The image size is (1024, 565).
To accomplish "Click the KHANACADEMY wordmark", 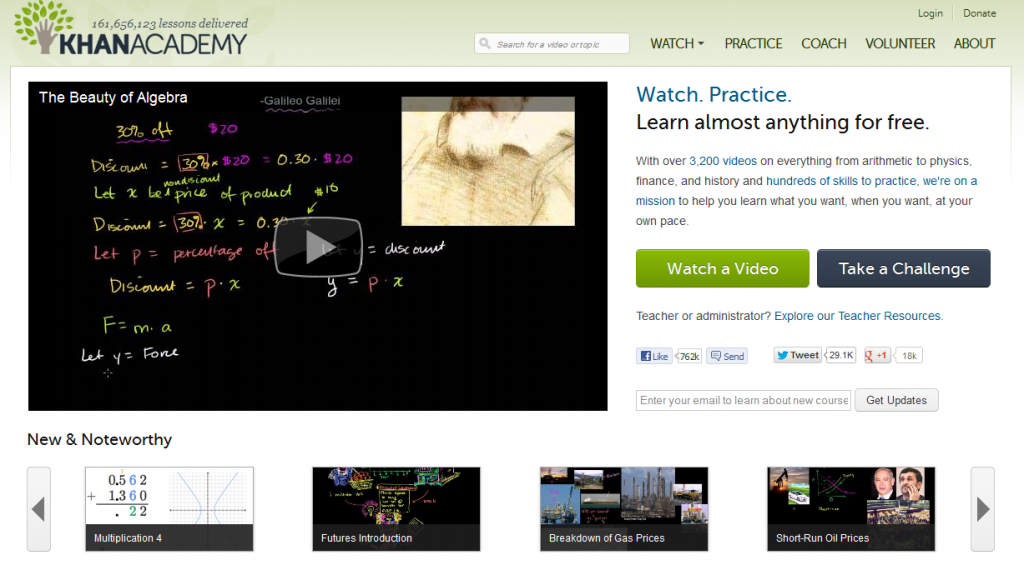I will tap(153, 44).
